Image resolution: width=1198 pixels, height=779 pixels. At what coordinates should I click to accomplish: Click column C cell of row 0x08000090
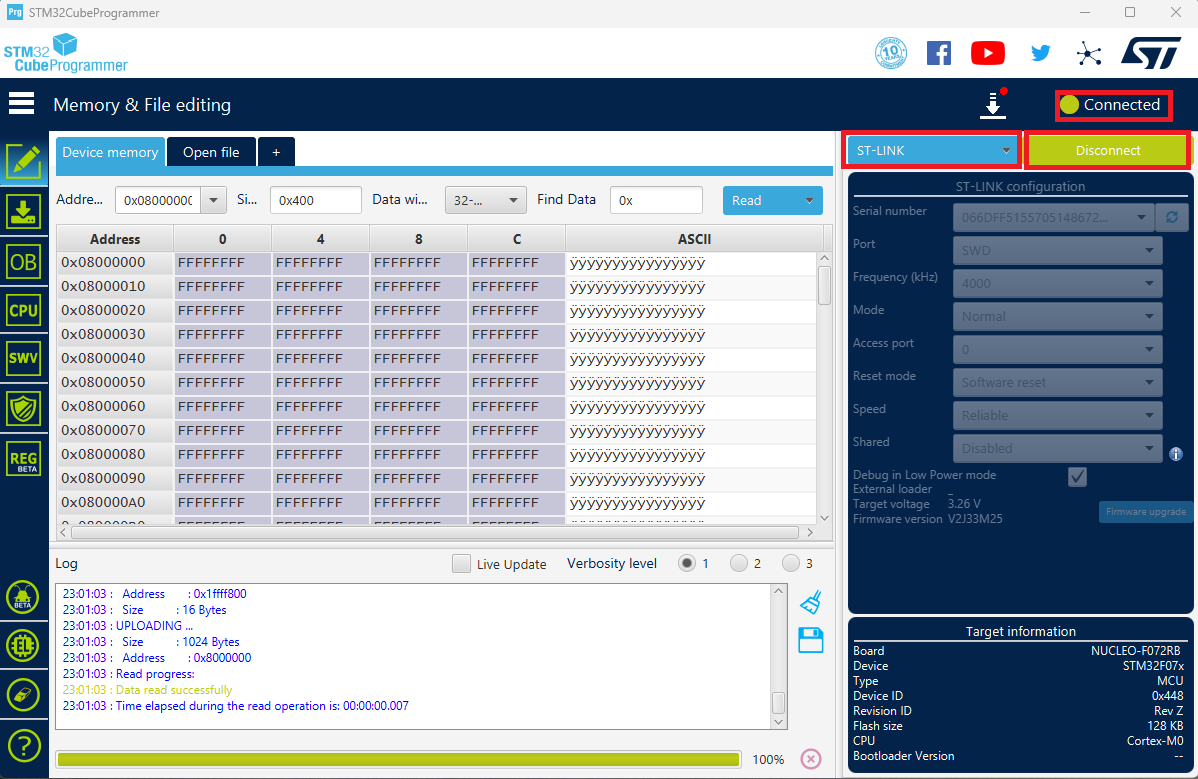516,478
